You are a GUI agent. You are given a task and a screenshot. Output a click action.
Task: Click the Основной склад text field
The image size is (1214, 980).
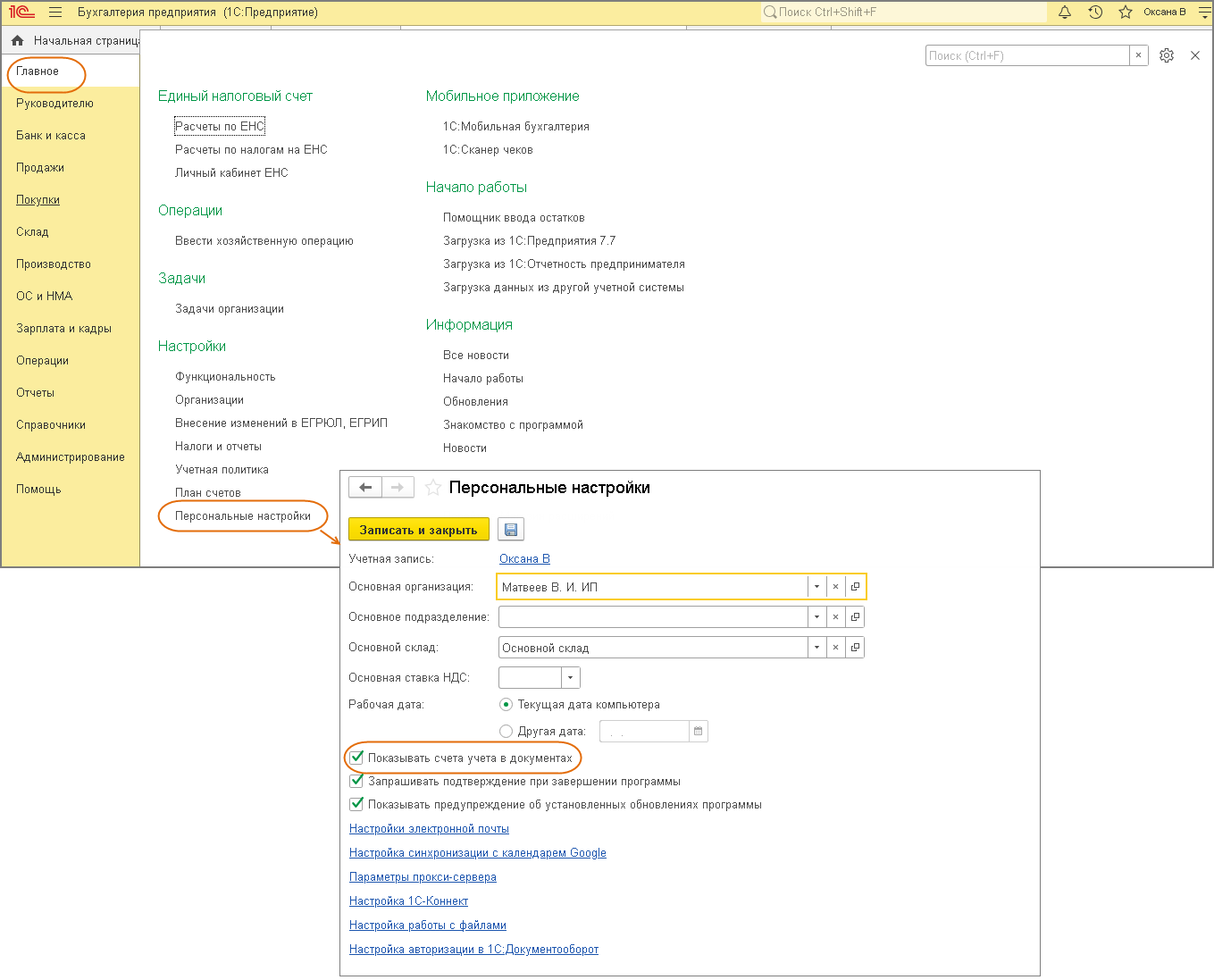[653, 648]
